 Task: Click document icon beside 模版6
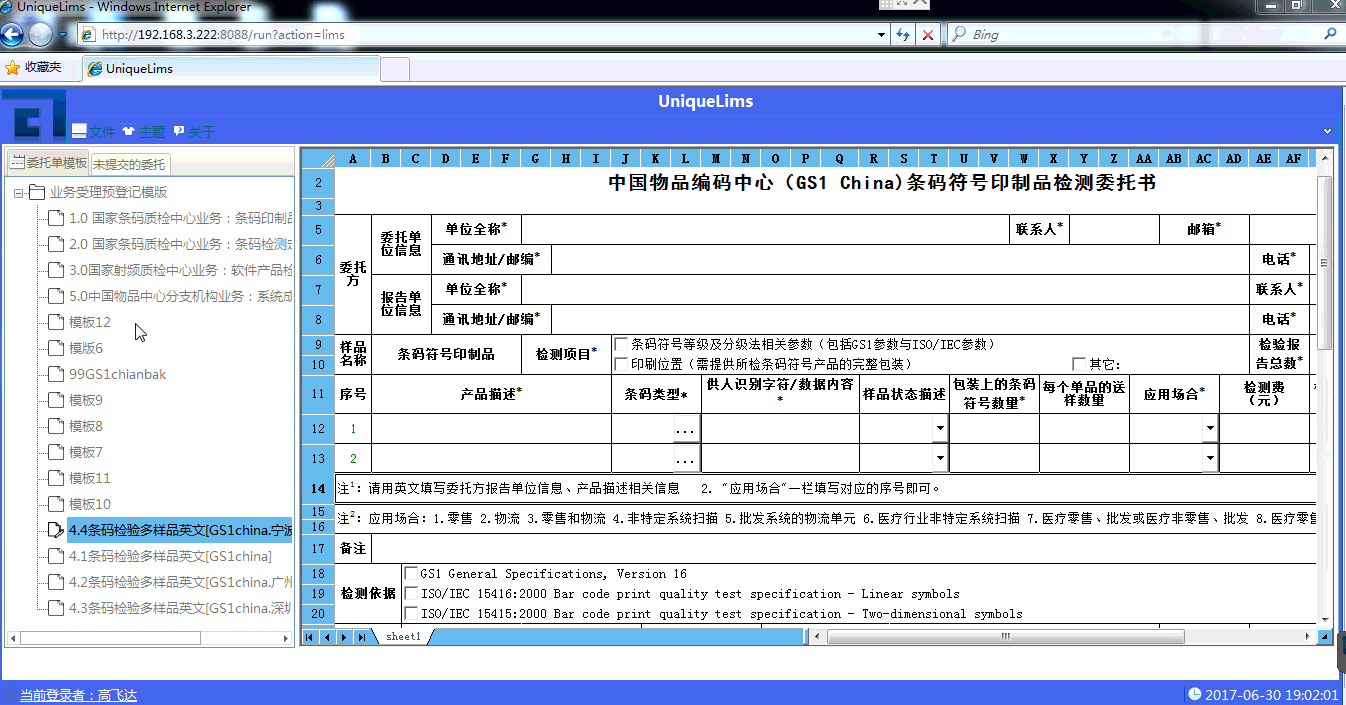coord(56,348)
